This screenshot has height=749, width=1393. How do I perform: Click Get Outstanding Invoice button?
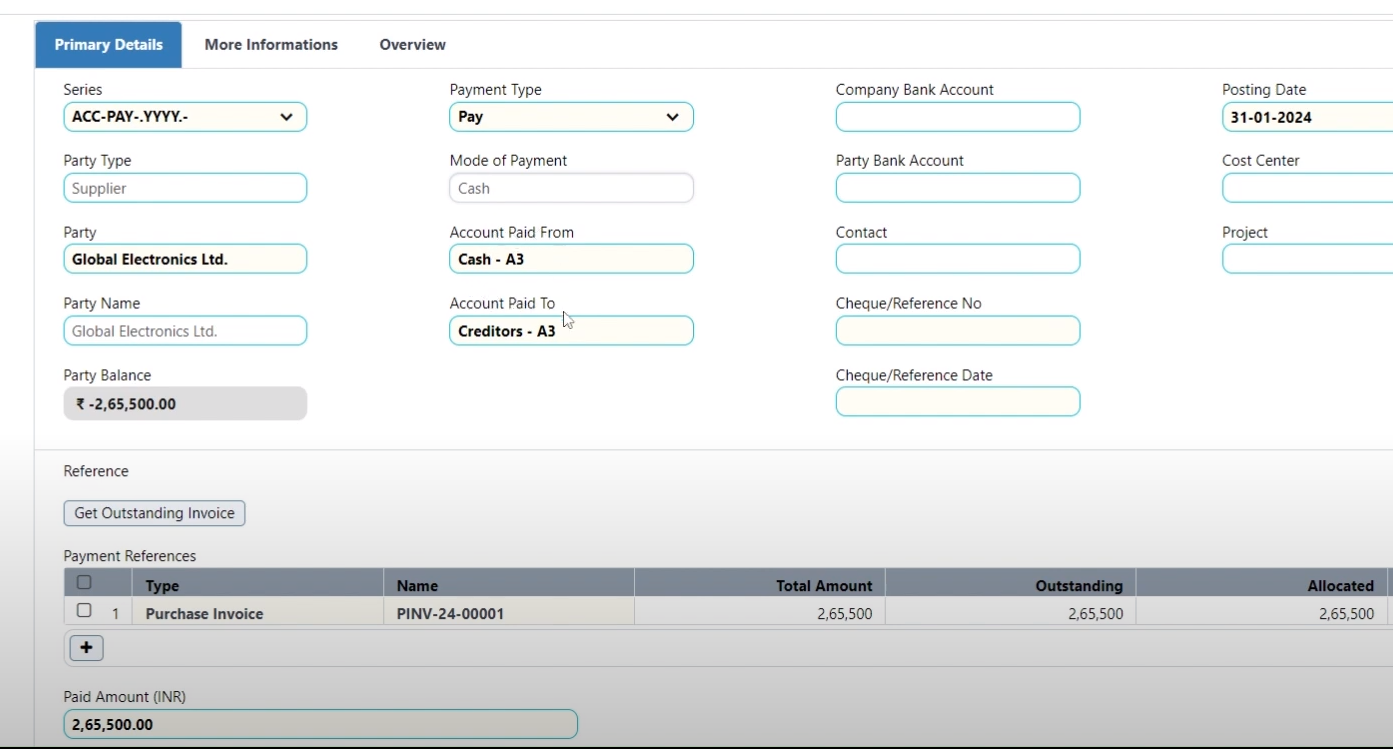coord(154,513)
